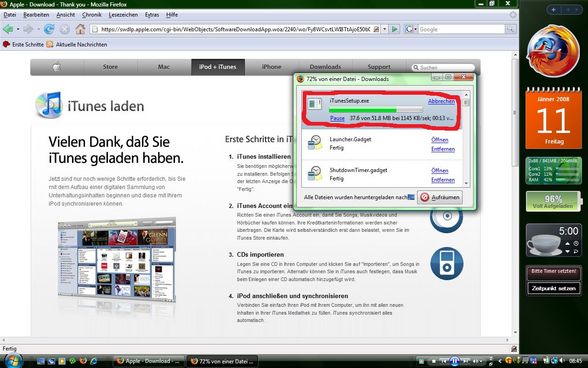Click the volume speaker icon in the system tray
This screenshot has width=588, height=368.
[562, 361]
